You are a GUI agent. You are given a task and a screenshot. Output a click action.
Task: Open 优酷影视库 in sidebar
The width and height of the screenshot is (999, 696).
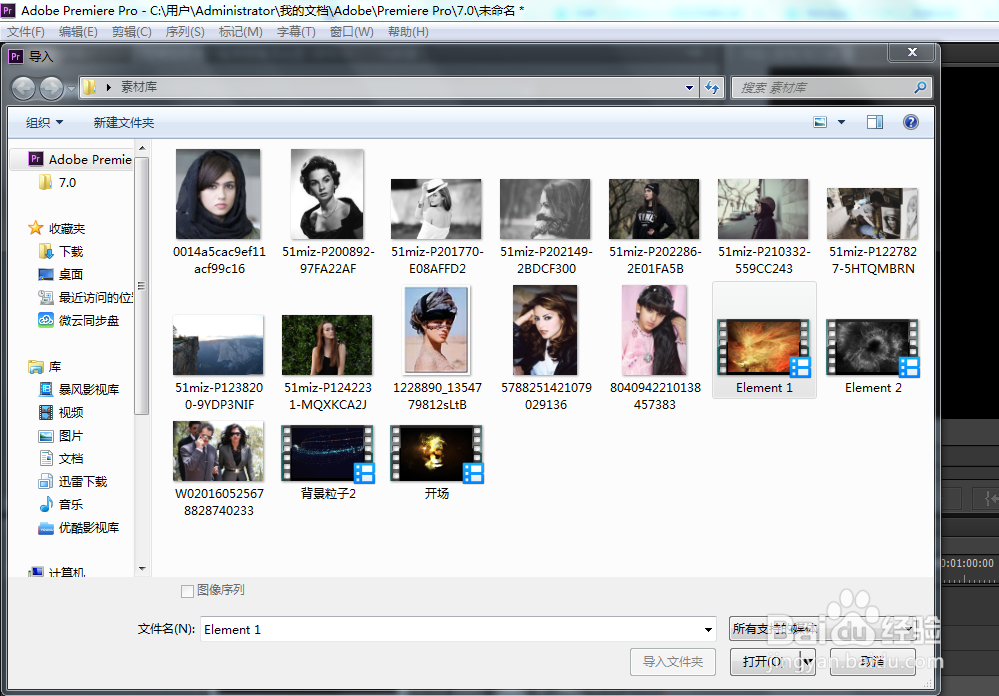coord(78,528)
